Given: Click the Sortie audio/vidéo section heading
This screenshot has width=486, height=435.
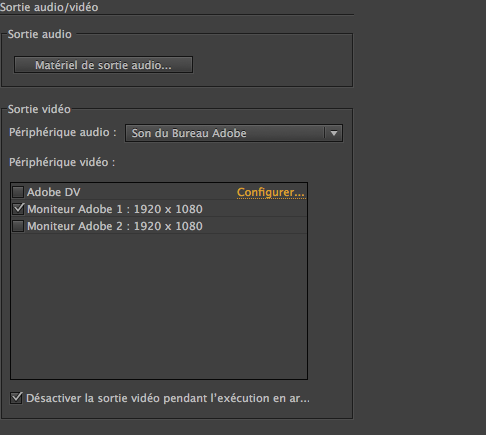Looking at the screenshot, I should coord(49,7).
